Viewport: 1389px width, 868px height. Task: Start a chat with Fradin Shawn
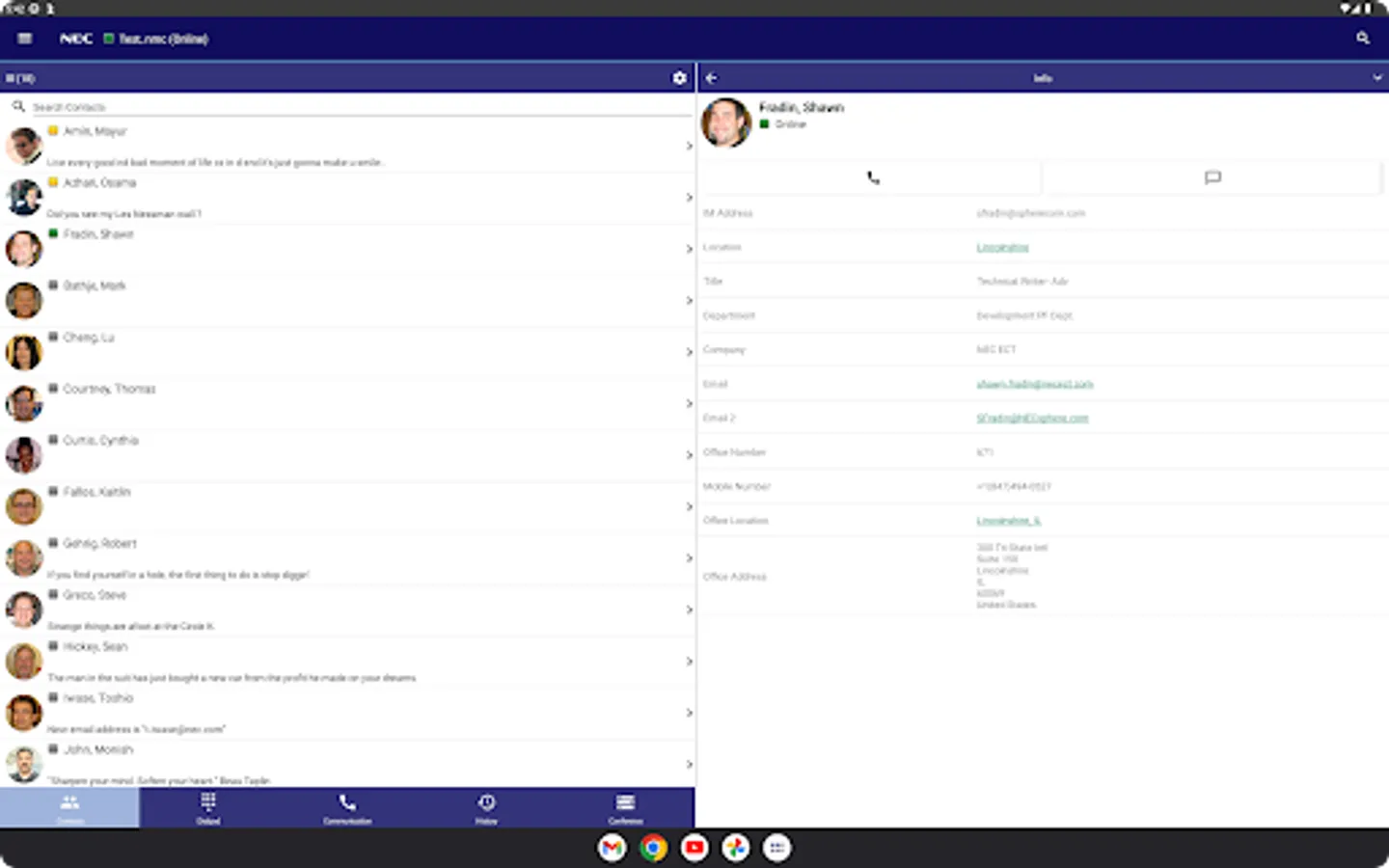point(1212,177)
